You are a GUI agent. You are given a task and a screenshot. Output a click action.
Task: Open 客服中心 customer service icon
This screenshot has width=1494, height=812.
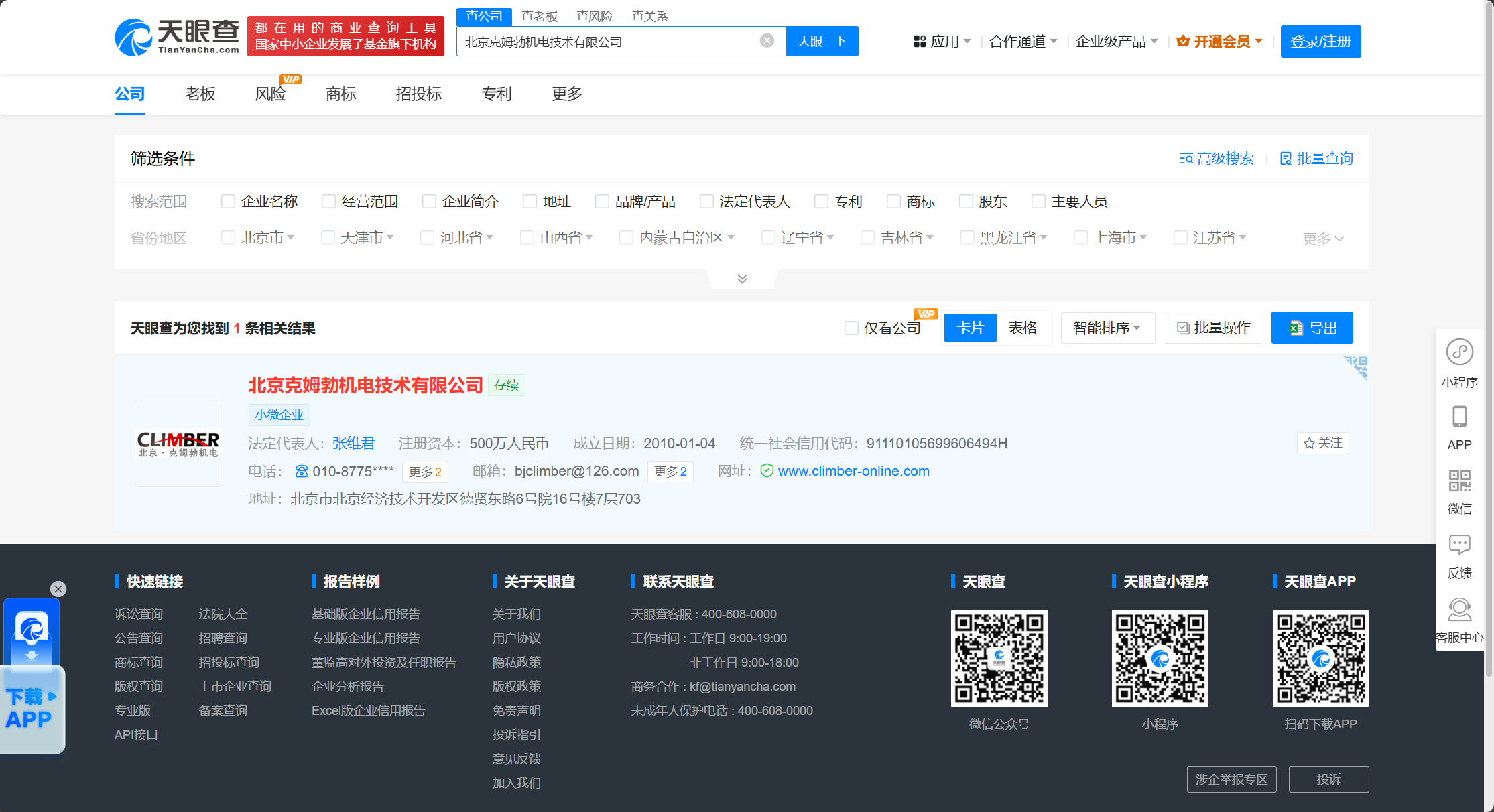1459,610
